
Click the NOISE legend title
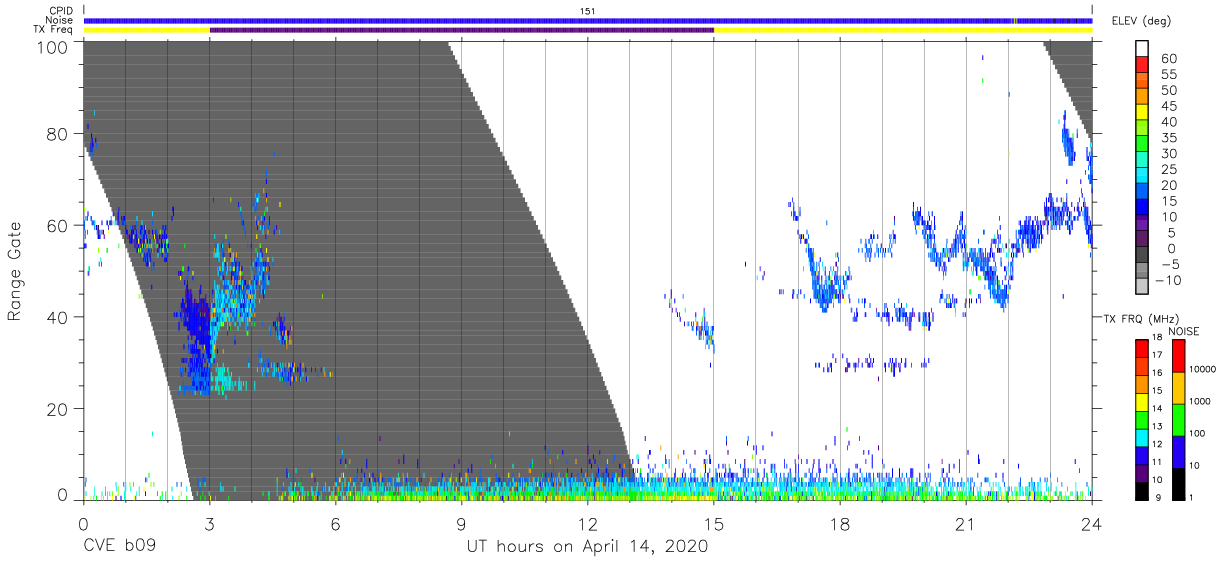(x=1184, y=332)
